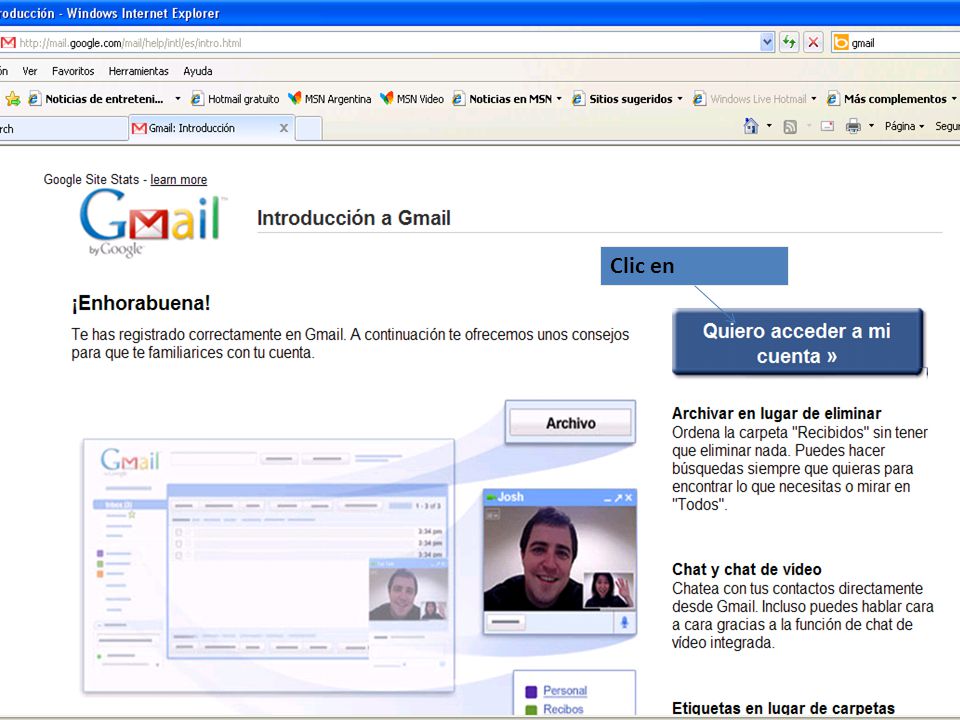Viewport: 960px width, 720px height.
Task: Expand the Print options dropdown arrow
Action: pos(871,126)
